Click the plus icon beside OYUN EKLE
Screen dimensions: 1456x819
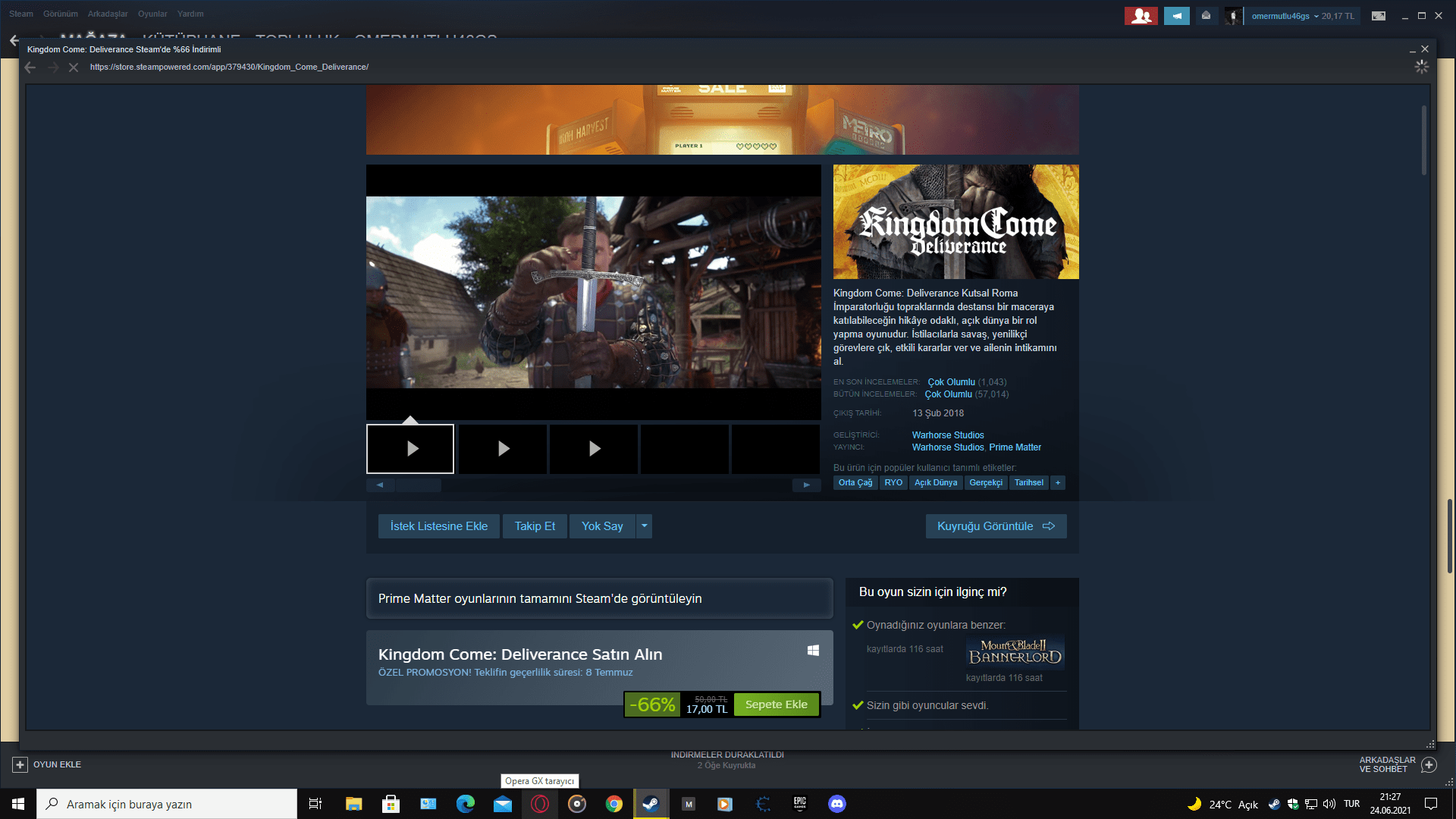20,764
